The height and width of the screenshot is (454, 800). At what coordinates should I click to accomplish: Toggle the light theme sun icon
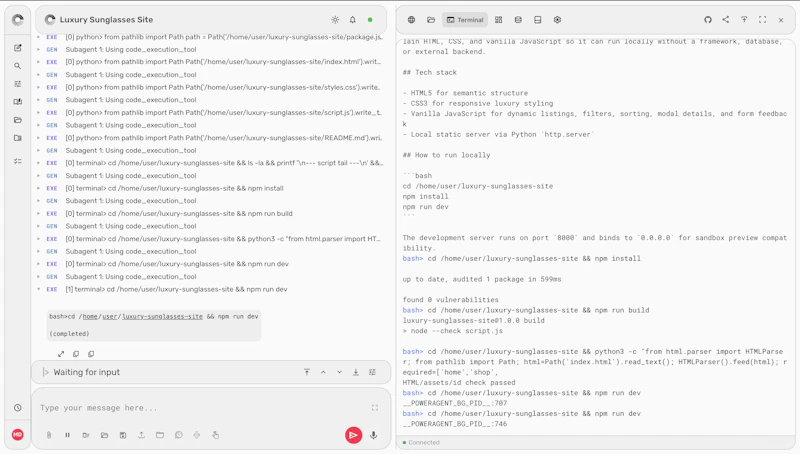click(335, 20)
